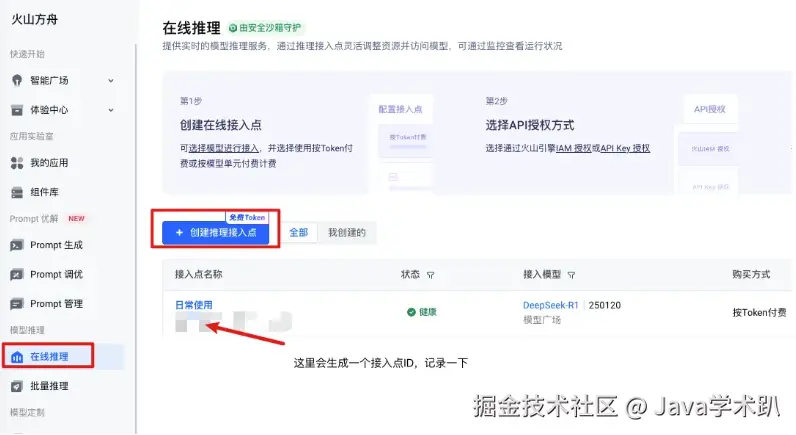Switch to the 全部 tab

tap(298, 232)
